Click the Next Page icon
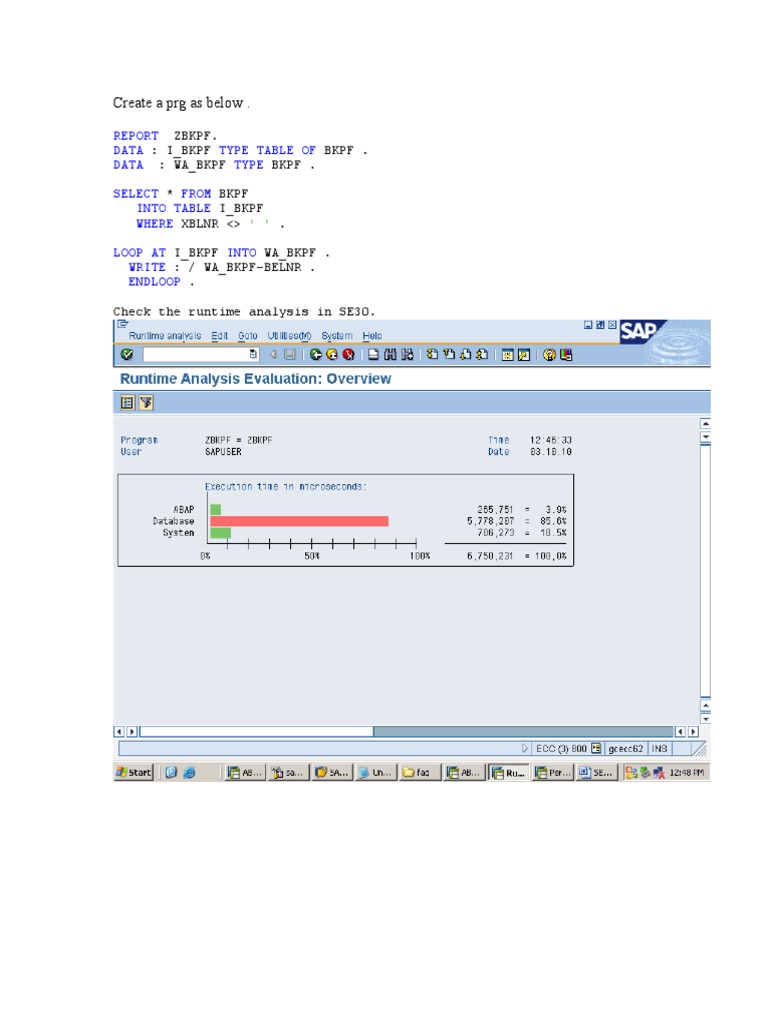This screenshot has height=1024, width=768. 465,354
